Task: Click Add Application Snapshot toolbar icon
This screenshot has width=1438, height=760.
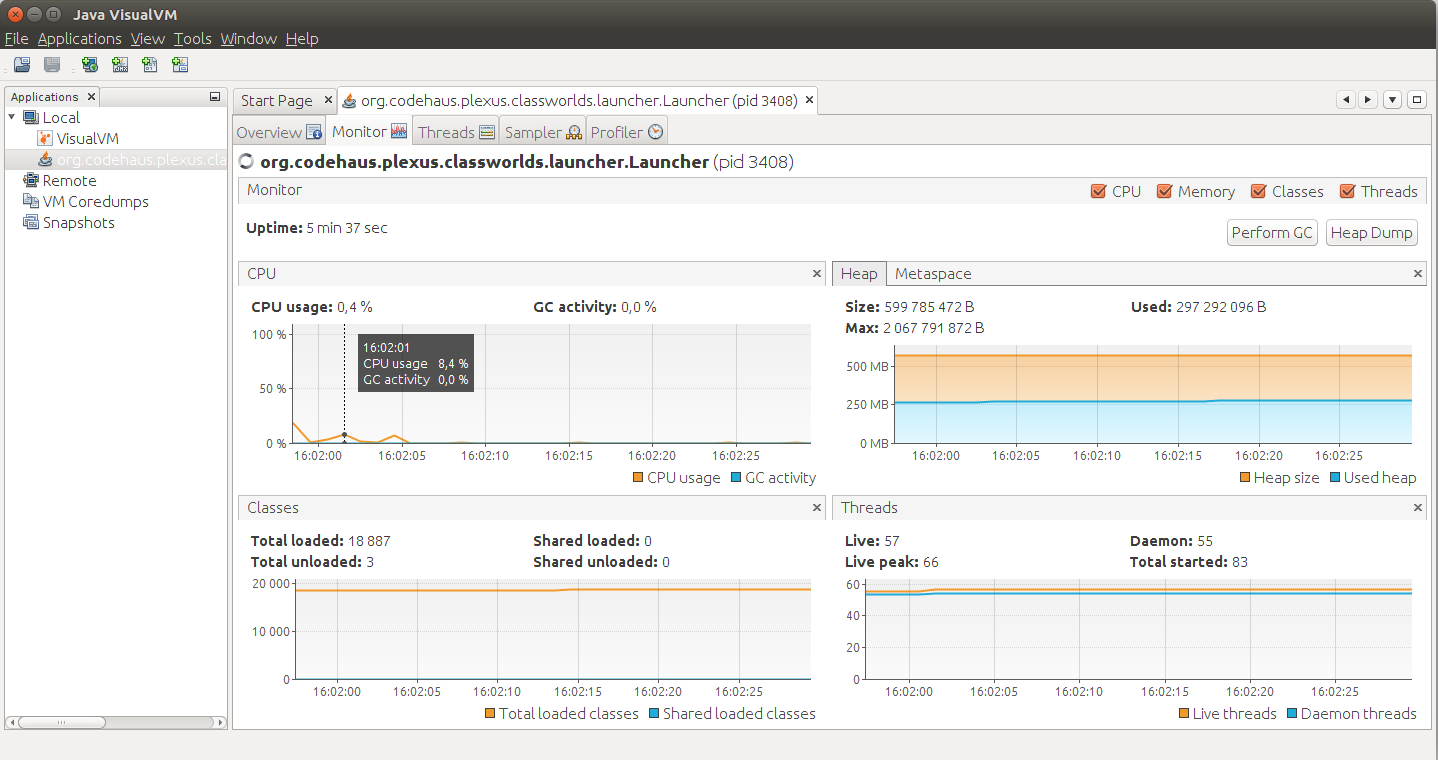Action: 180,65
